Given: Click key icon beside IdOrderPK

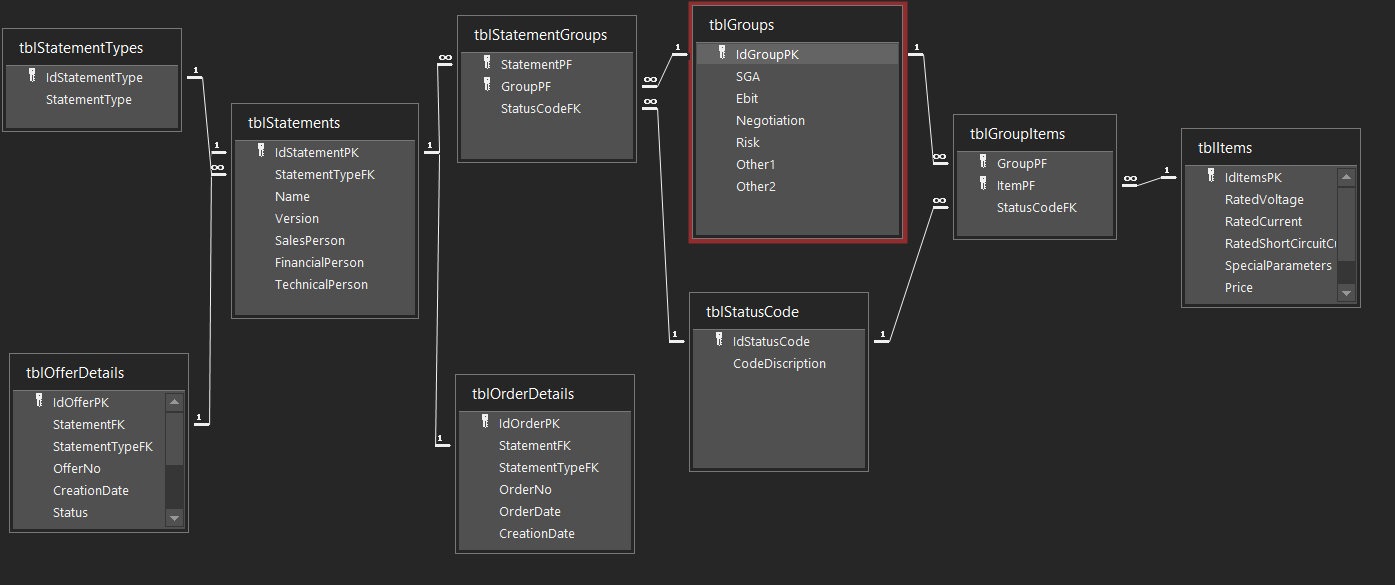Looking at the screenshot, I should (x=485, y=422).
